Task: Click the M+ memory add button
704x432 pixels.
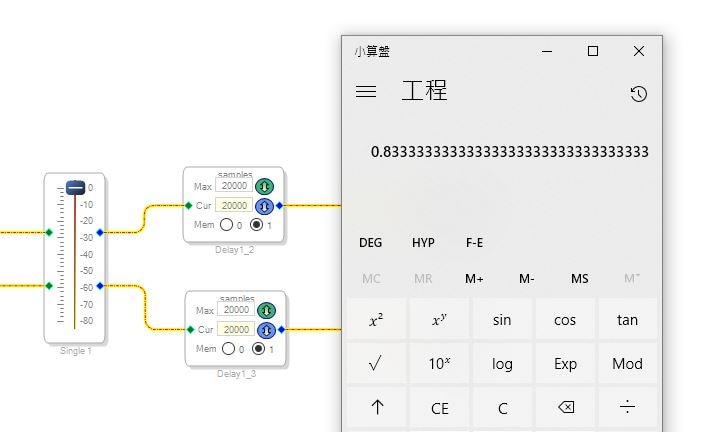Action: [x=474, y=279]
